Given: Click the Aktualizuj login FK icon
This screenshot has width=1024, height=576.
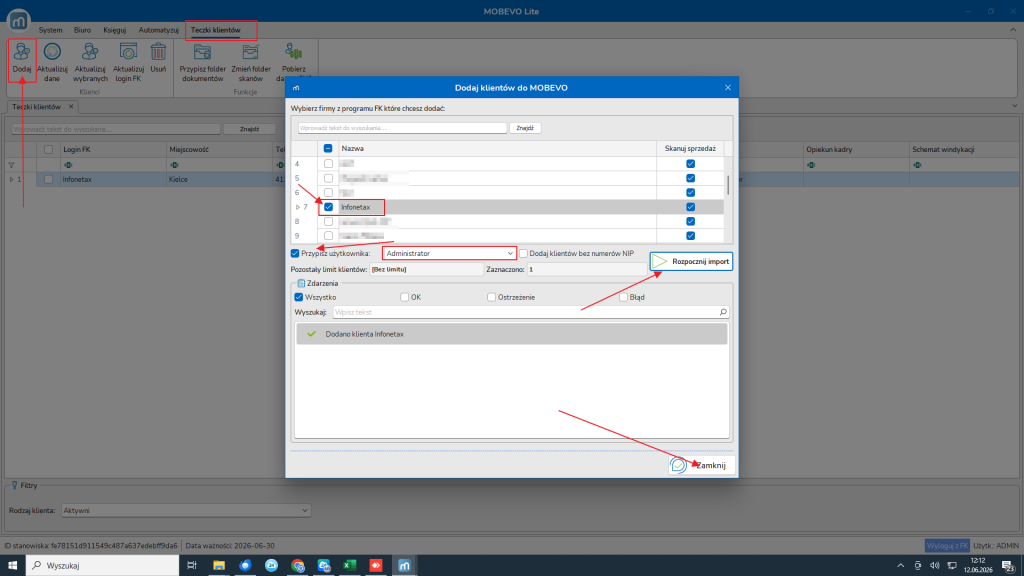Looking at the screenshot, I should pyautogui.click(x=128, y=51).
